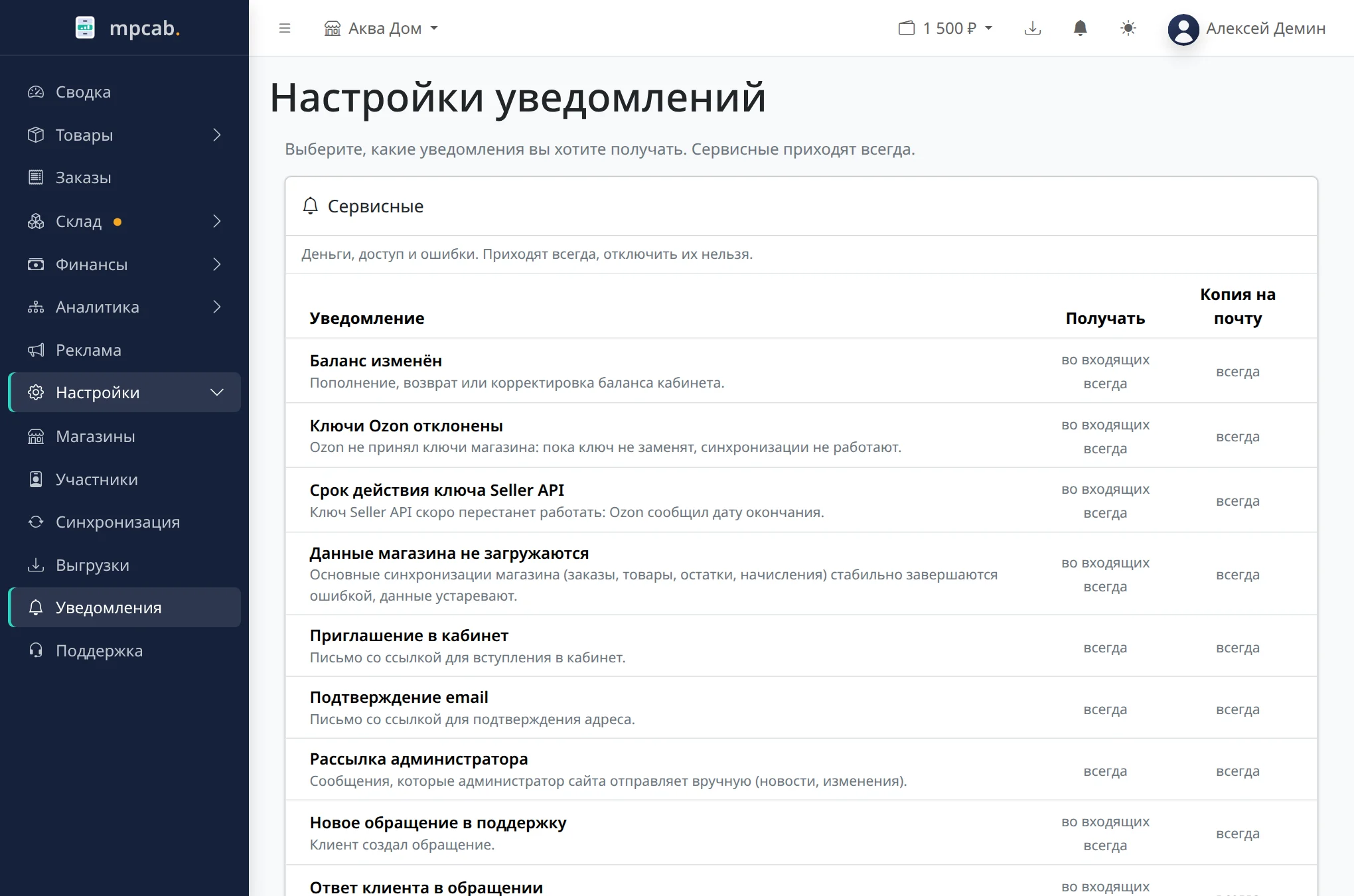Click the Заказы list icon
Viewport: 1354px width, 896px height.
[x=36, y=177]
